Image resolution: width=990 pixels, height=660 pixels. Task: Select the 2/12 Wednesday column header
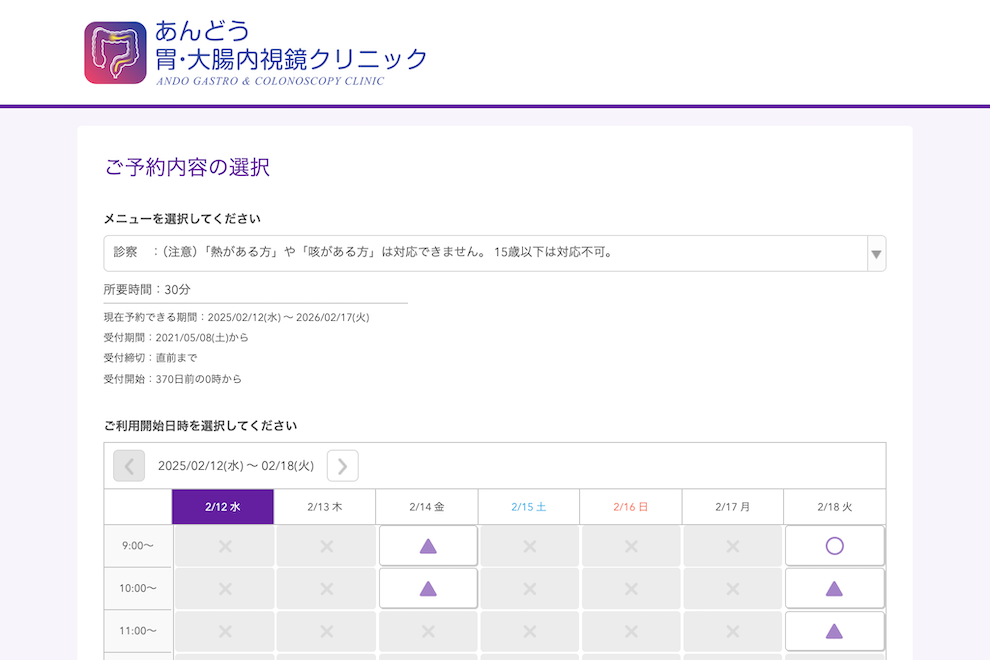click(223, 507)
